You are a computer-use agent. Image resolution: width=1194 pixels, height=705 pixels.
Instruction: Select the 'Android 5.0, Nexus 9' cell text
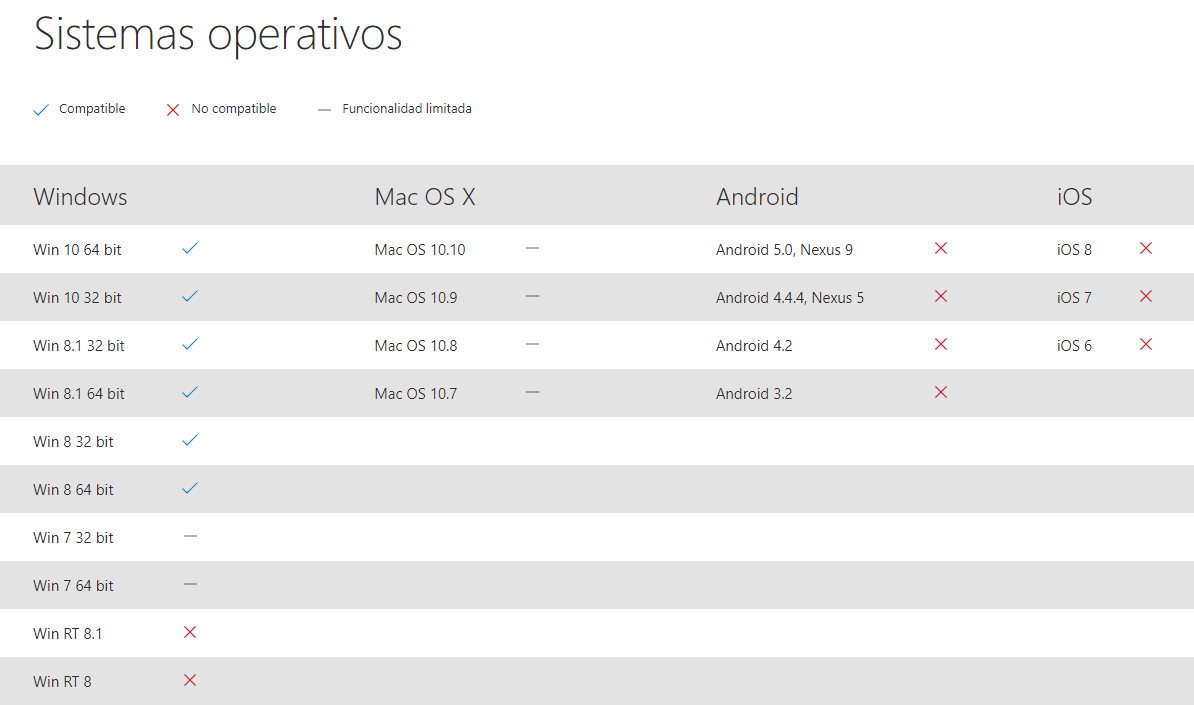tap(784, 250)
